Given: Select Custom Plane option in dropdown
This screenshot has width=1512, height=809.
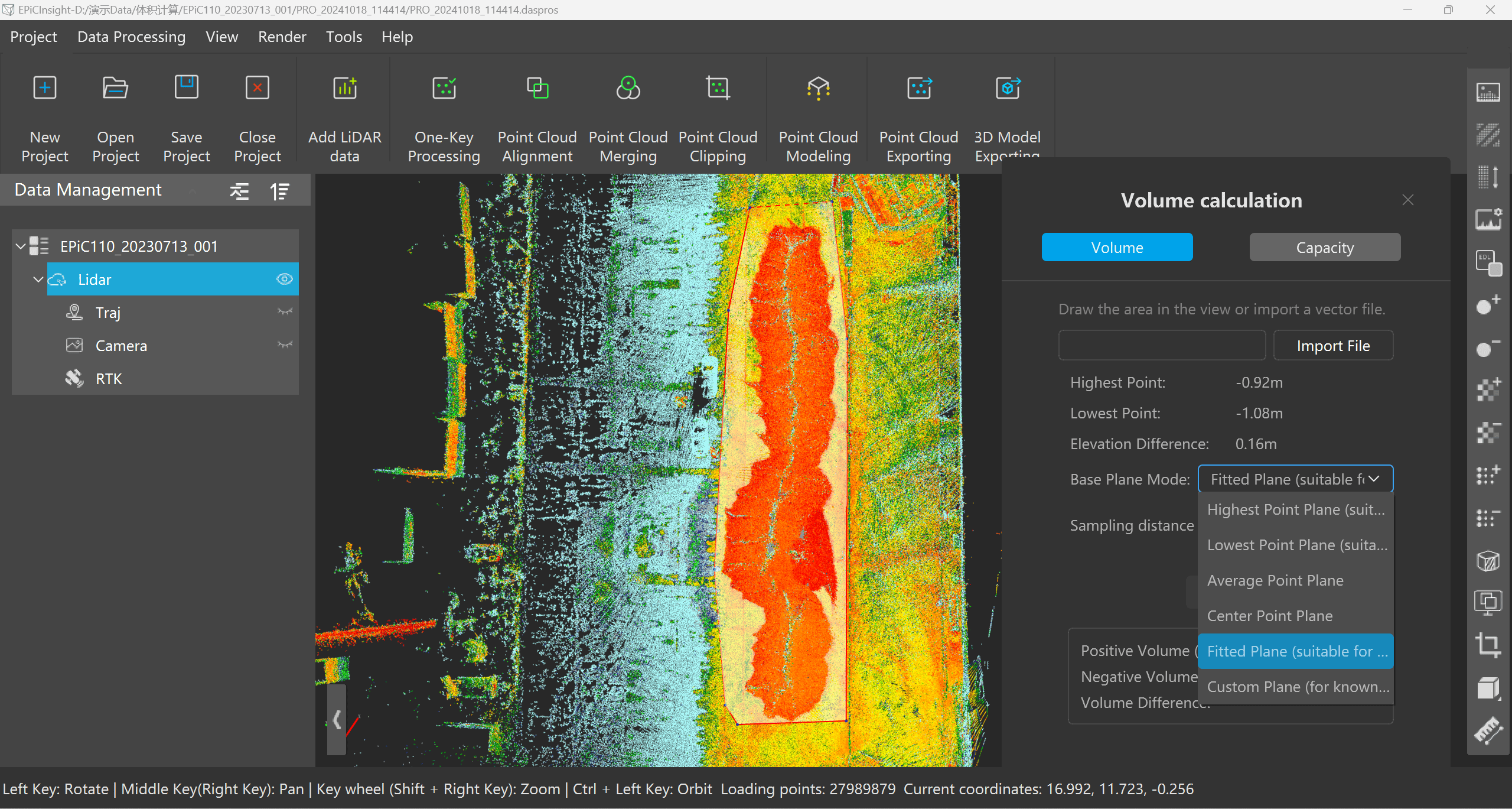Looking at the screenshot, I should (x=1296, y=687).
